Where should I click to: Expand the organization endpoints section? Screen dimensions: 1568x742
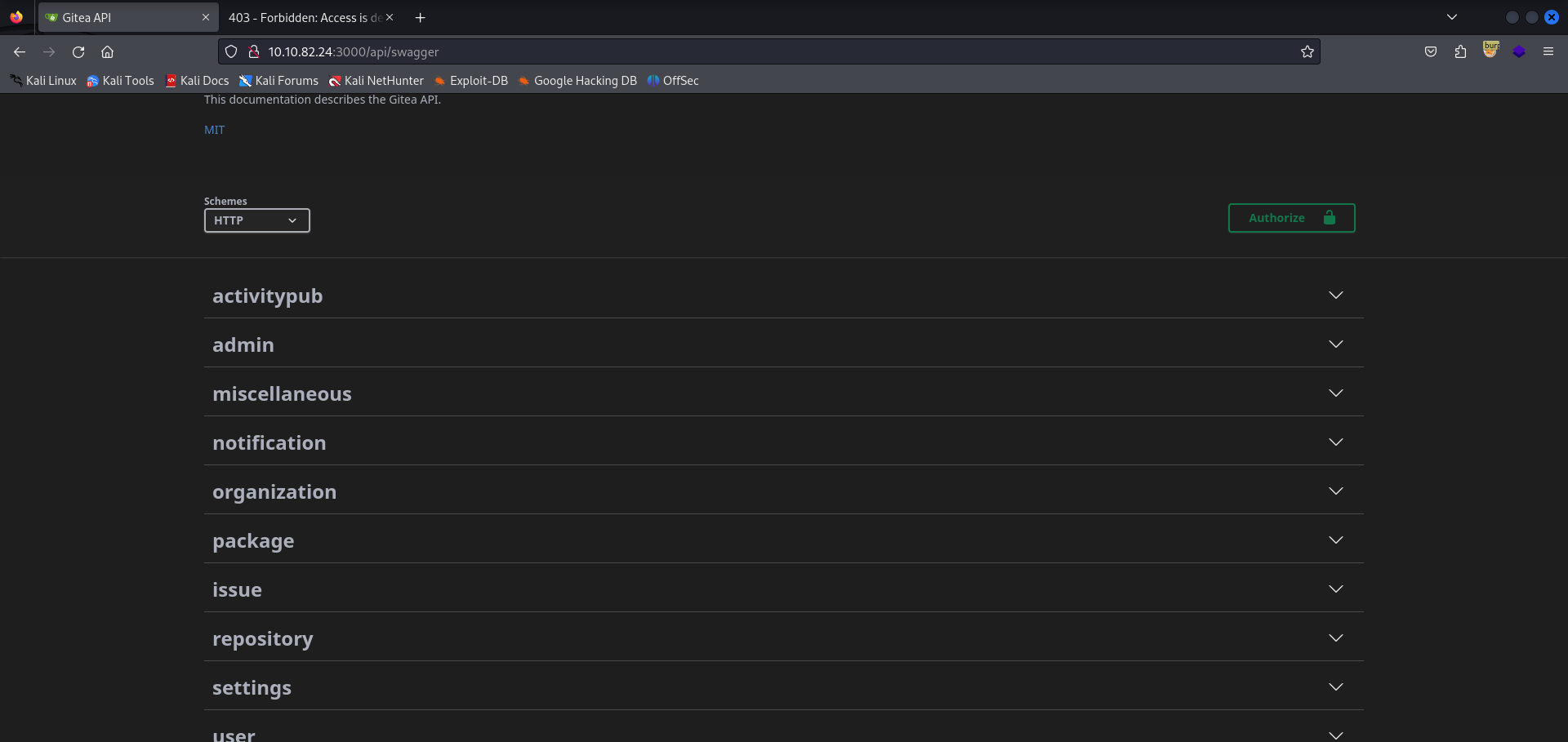pos(782,491)
